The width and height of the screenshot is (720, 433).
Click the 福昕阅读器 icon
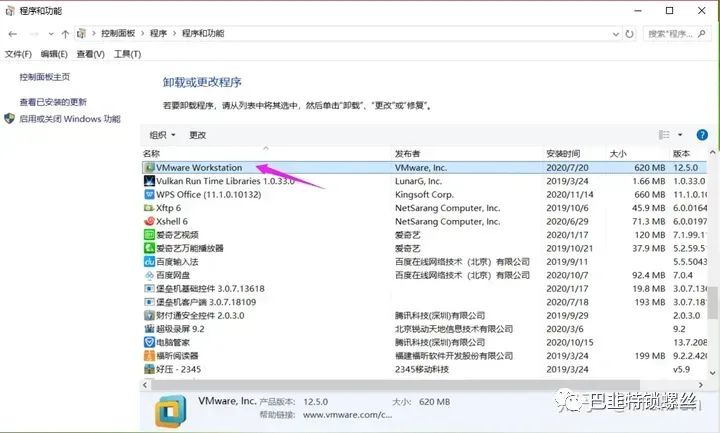click(149, 356)
